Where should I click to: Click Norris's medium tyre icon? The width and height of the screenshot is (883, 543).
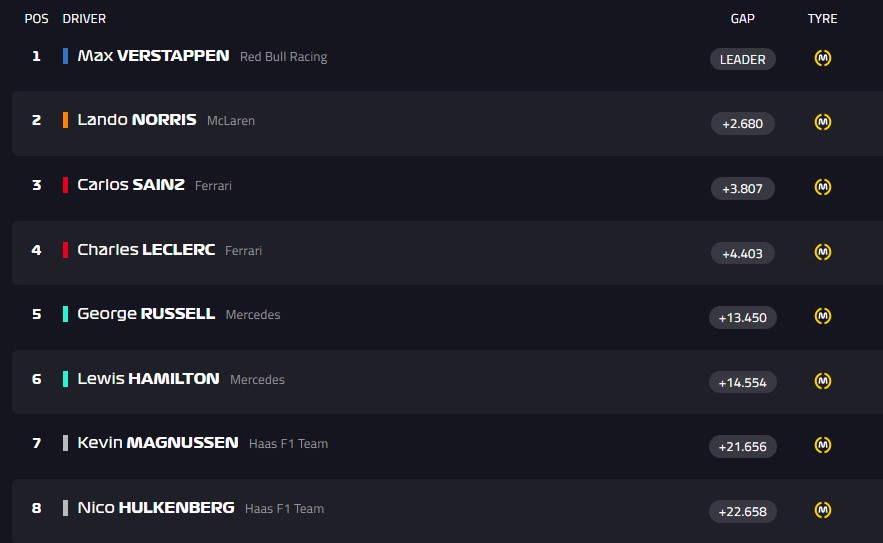(x=823, y=122)
